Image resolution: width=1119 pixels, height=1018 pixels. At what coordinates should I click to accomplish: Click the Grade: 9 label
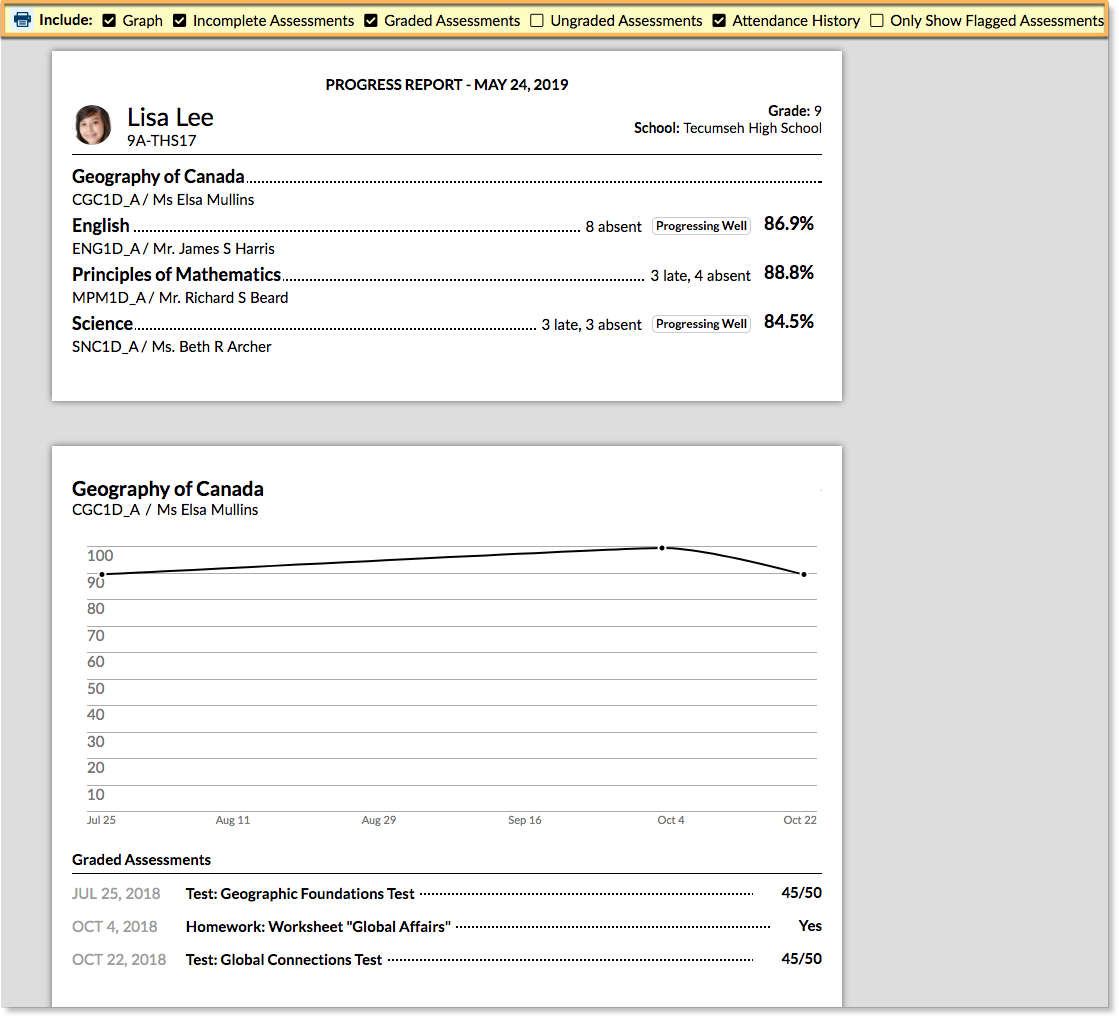coord(794,111)
